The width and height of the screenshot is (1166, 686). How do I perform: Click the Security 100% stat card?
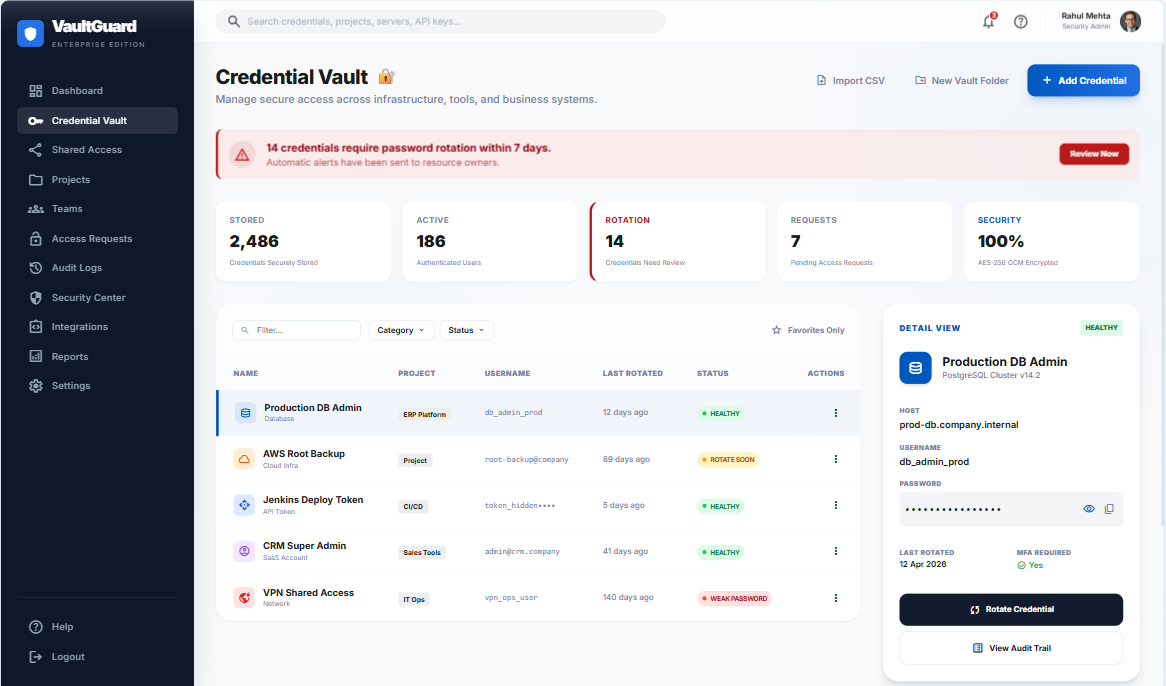[1051, 241]
